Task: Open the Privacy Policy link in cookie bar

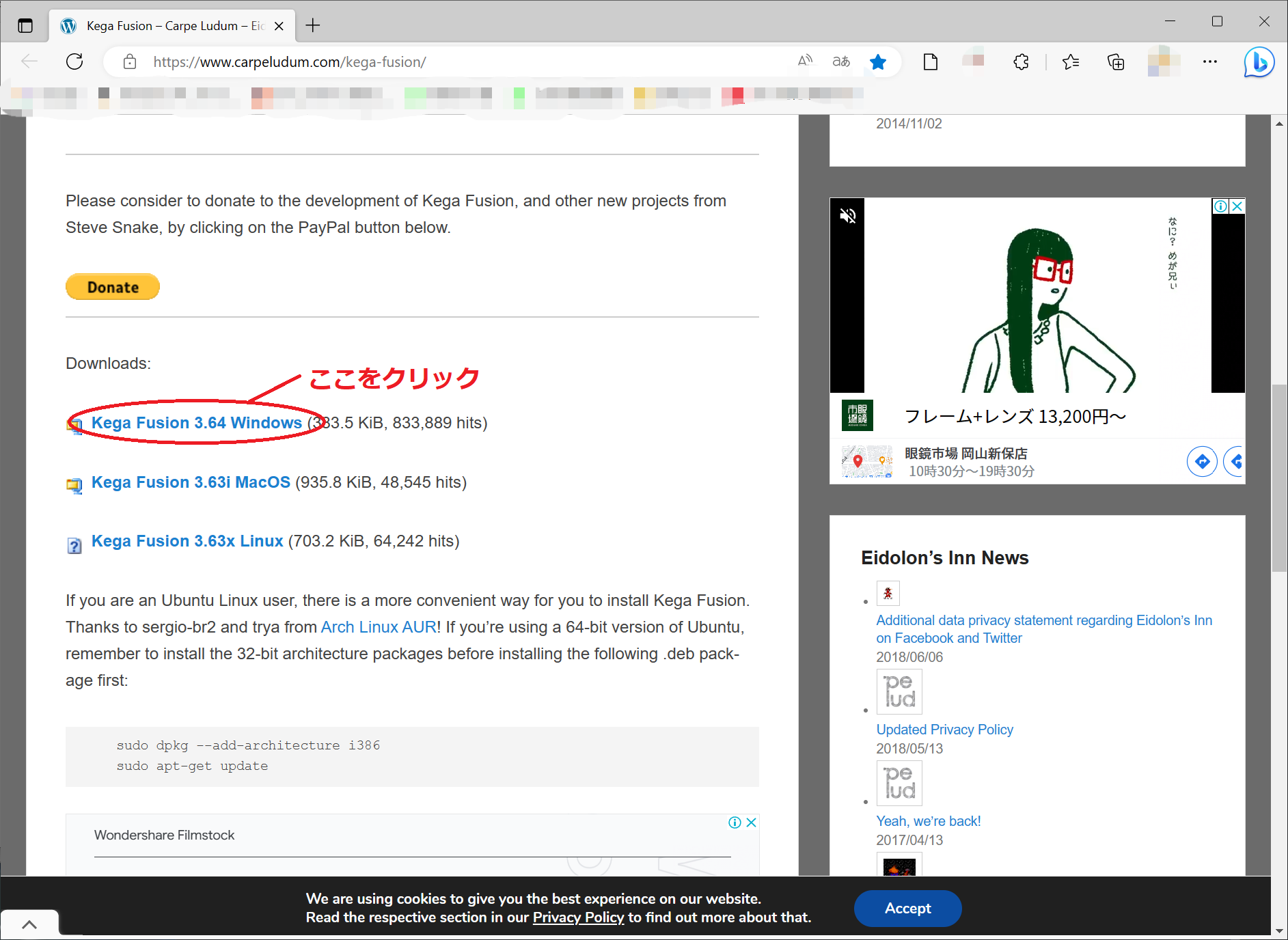Action: coord(578,917)
